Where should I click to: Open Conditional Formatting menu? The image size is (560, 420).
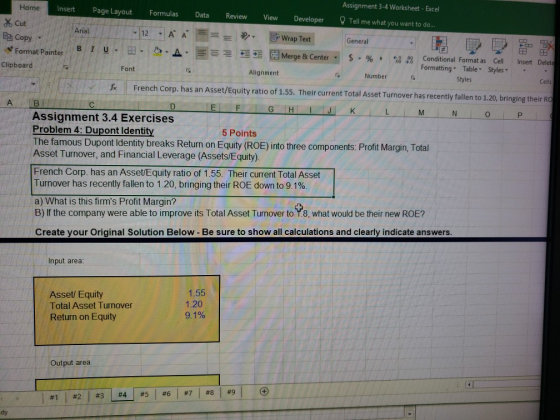438,54
